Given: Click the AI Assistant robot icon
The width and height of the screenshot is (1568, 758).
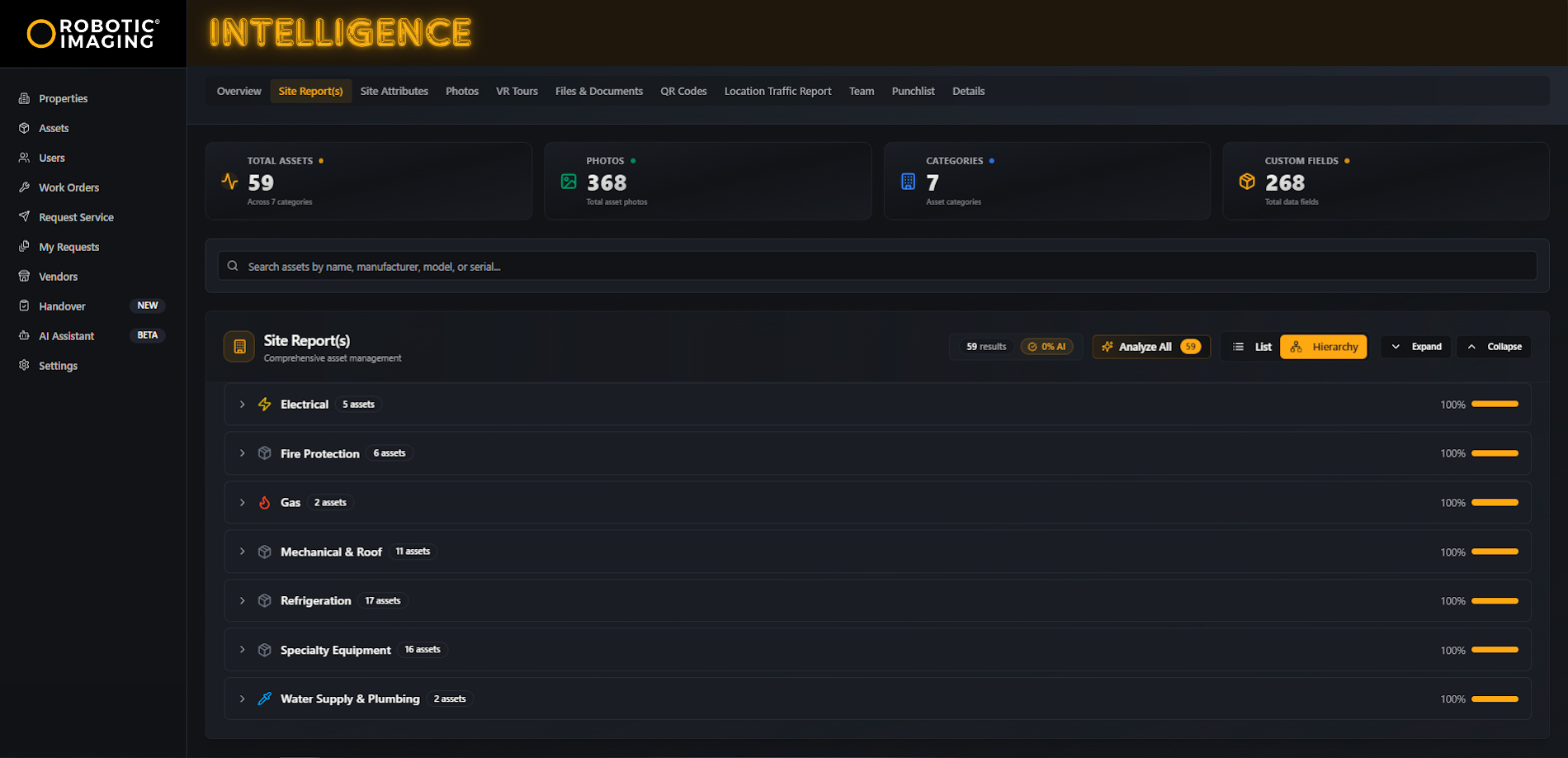Looking at the screenshot, I should tap(24, 336).
